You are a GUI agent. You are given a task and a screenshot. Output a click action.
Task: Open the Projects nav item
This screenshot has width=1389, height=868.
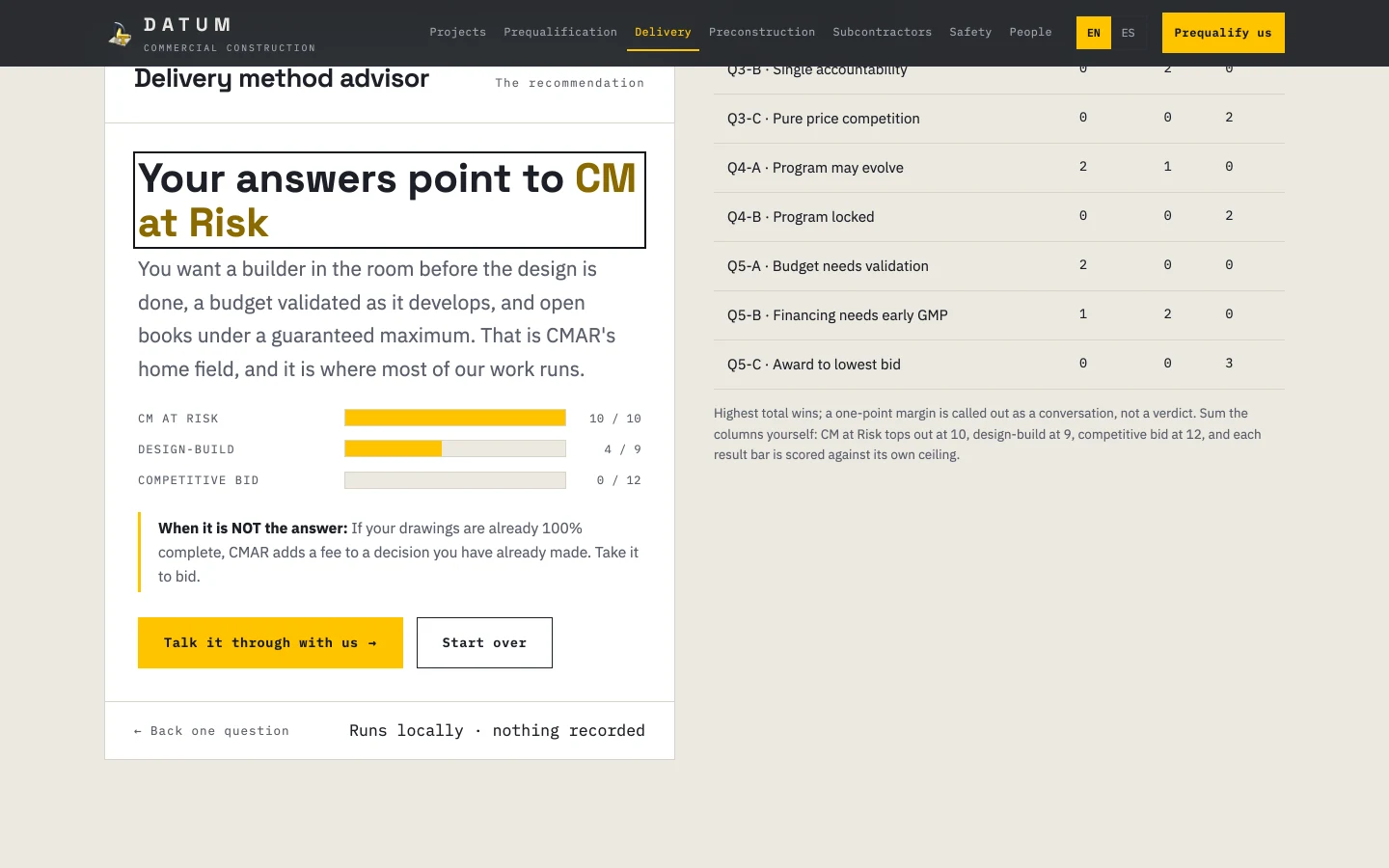pos(457,32)
